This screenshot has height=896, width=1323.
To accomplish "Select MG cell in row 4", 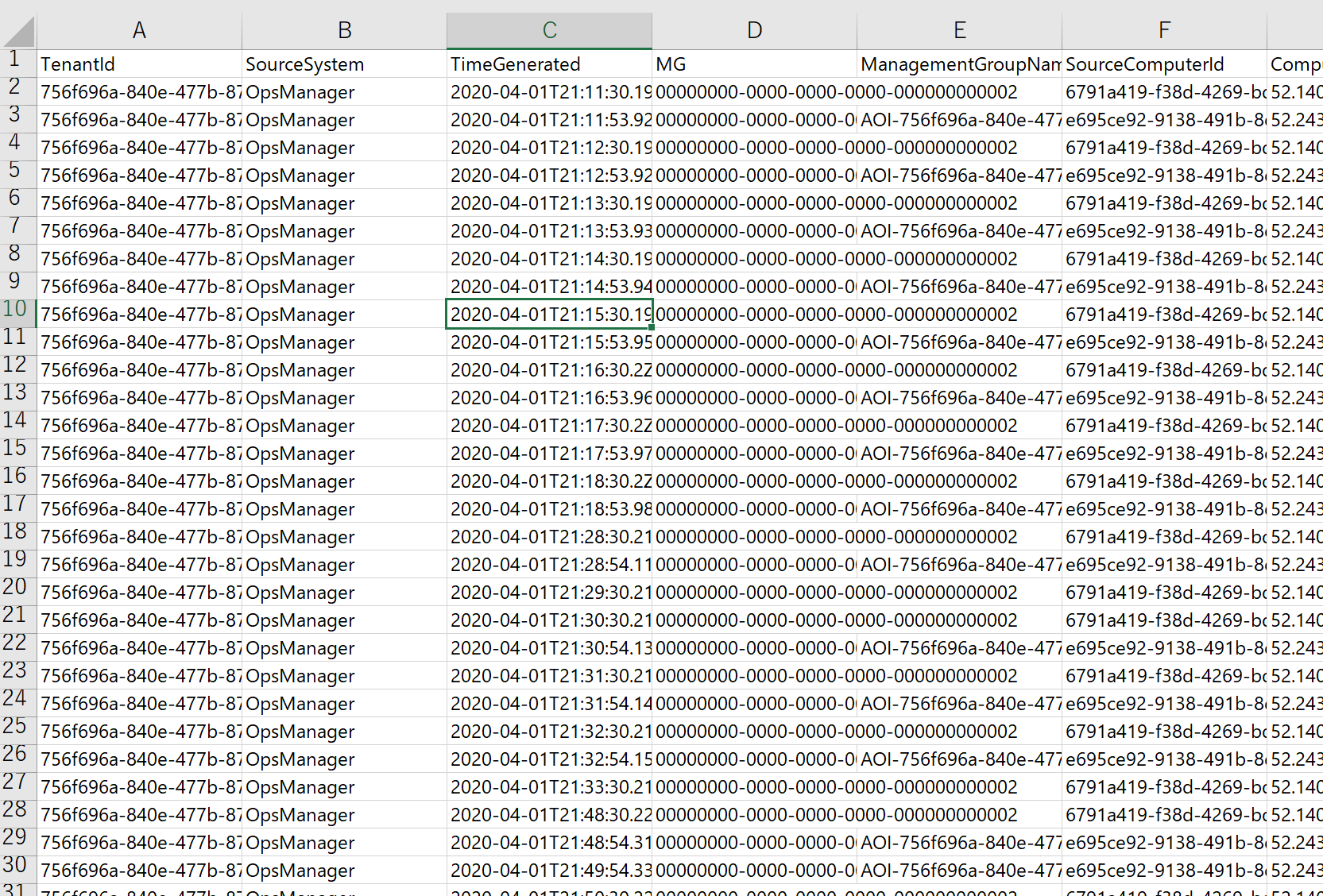I will (x=754, y=147).
